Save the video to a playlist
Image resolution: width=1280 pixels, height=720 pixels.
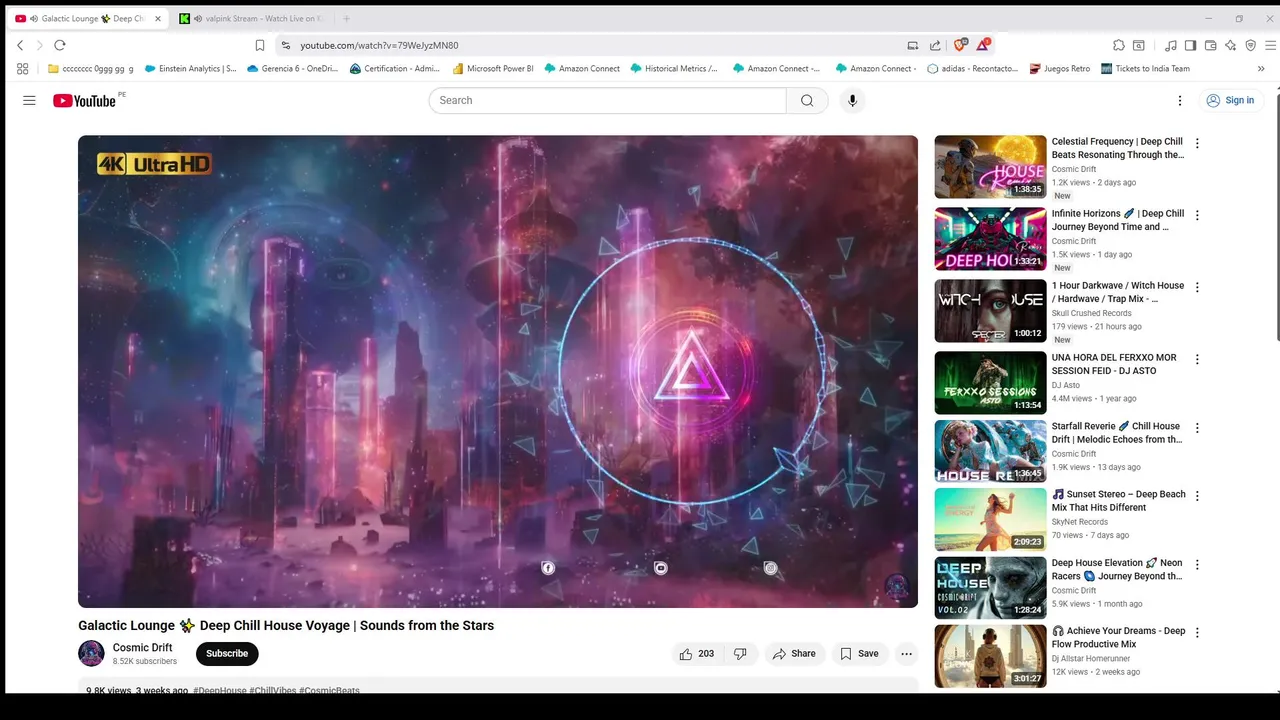pyautogui.click(x=859, y=654)
